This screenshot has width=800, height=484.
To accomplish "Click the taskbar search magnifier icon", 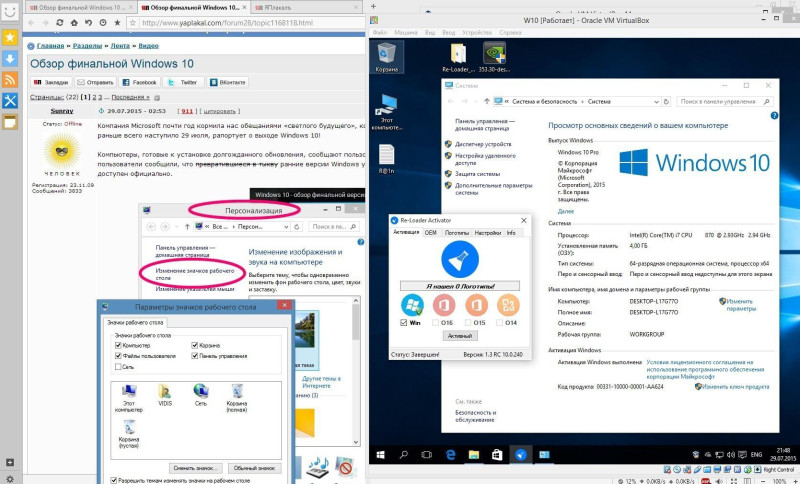I will [403, 455].
